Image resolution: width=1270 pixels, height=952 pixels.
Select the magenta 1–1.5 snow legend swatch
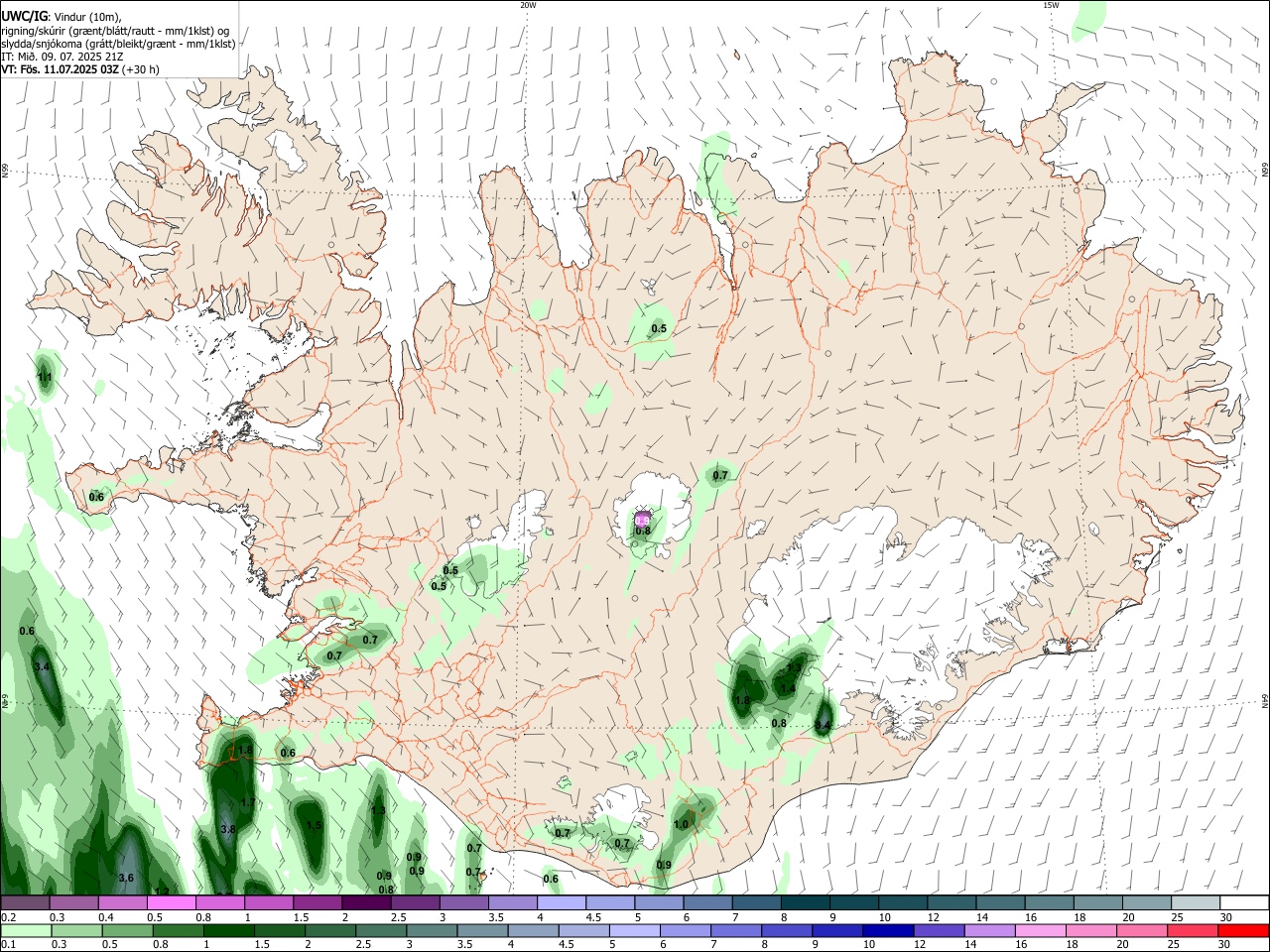click(269, 903)
